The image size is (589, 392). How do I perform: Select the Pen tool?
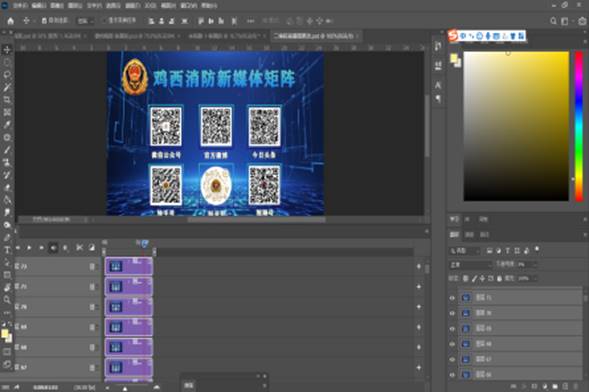point(7,237)
